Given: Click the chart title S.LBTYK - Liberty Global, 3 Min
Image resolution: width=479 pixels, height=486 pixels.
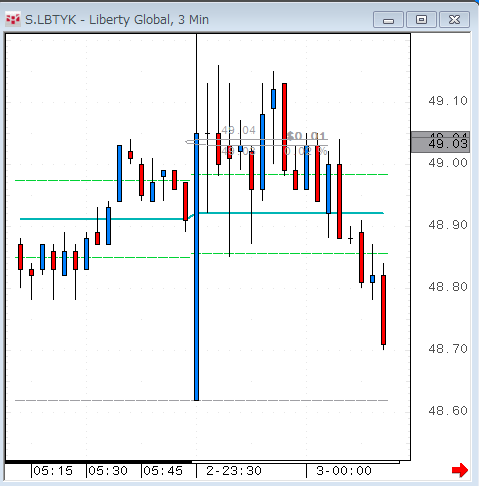Looking at the screenshot, I should (117, 20).
